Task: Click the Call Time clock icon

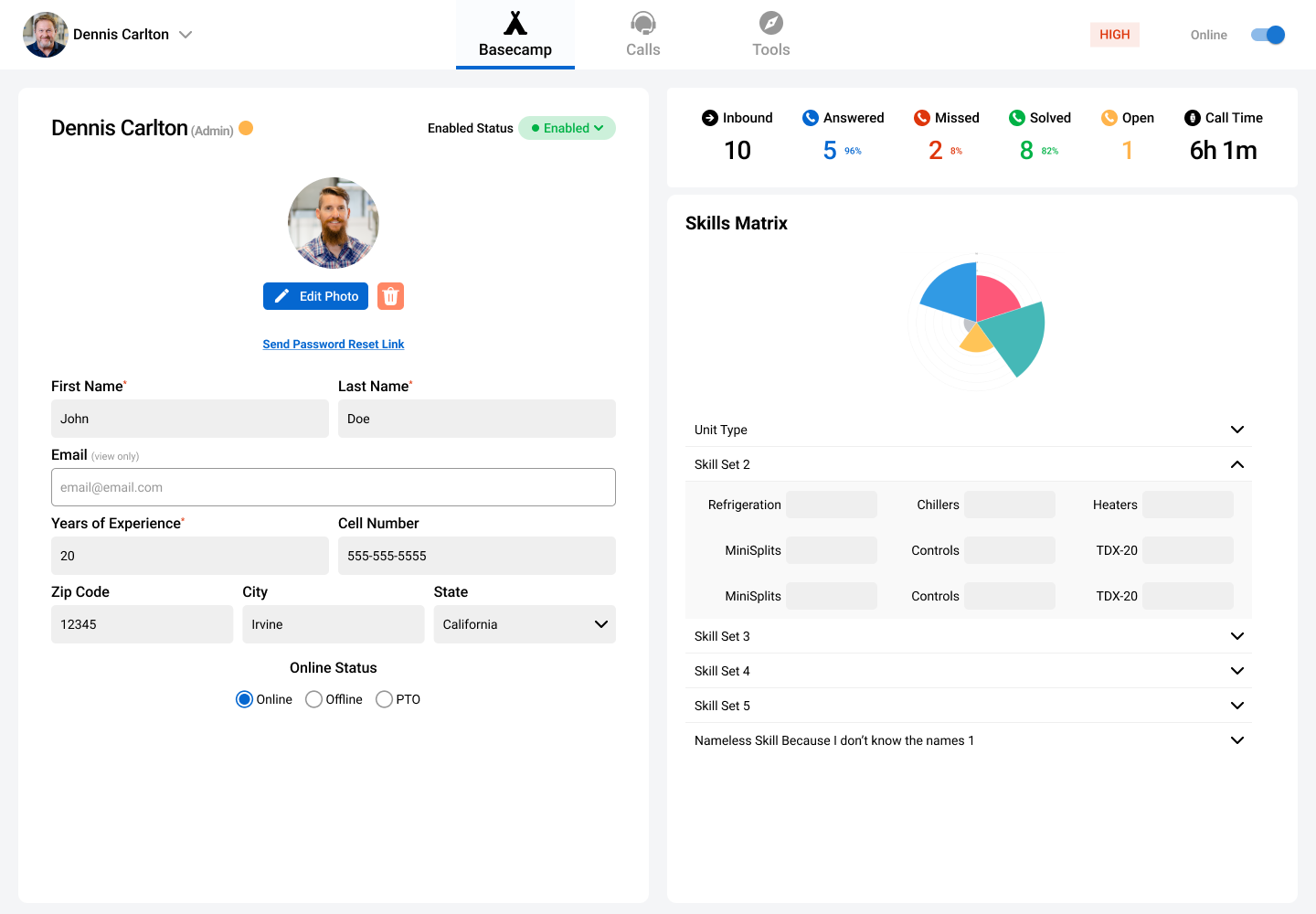Action: [1192, 118]
